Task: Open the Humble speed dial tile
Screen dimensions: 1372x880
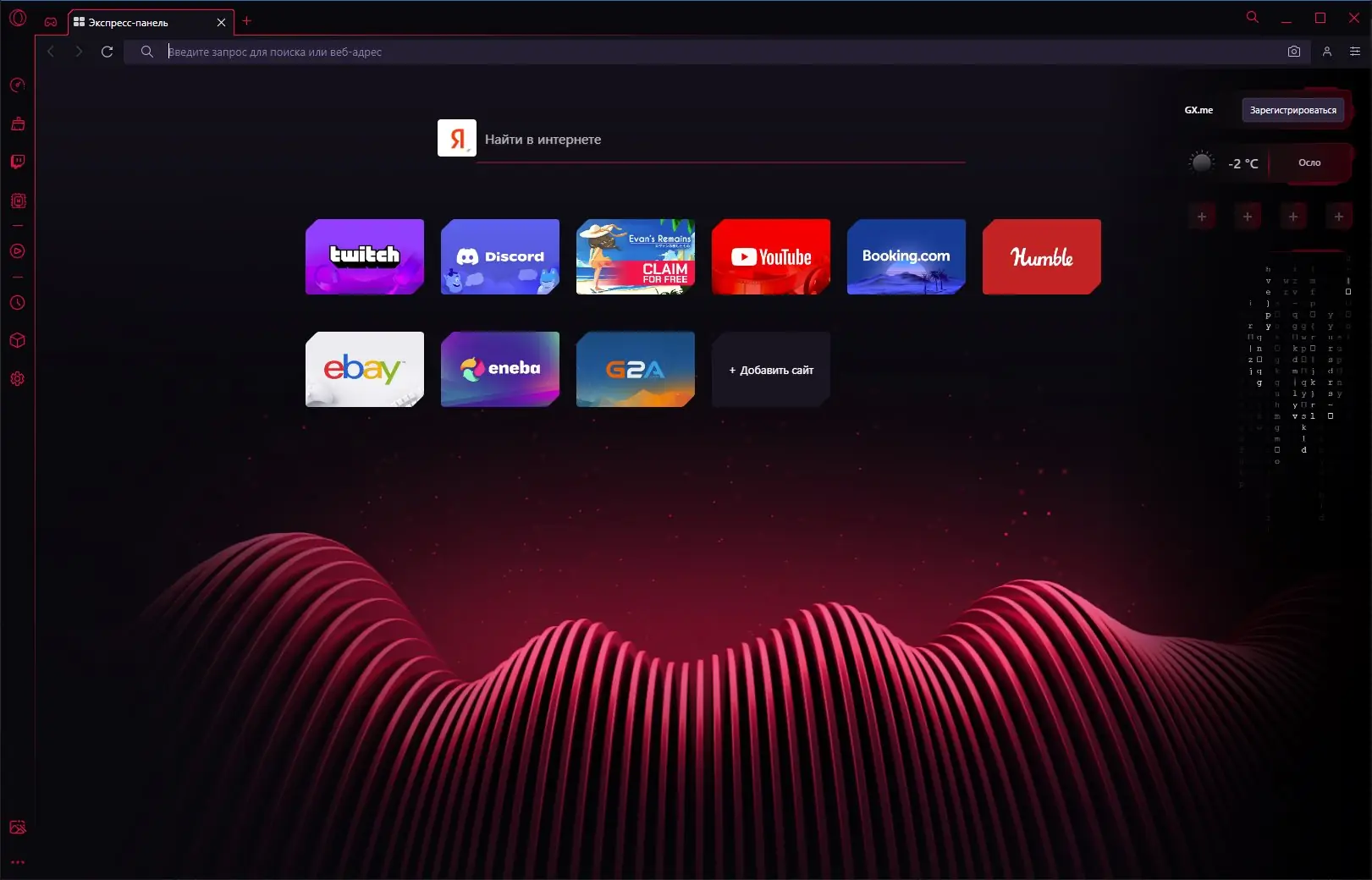Action: click(1042, 256)
